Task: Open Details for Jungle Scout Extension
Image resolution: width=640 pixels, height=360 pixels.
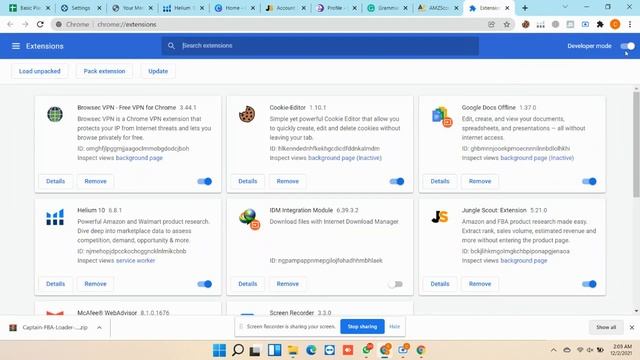Action: 440,284
